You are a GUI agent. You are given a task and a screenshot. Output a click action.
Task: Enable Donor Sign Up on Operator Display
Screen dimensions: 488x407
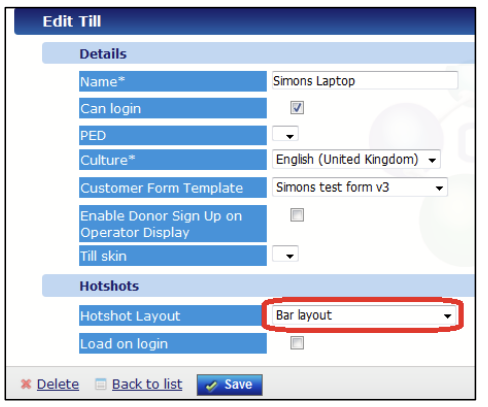[x=297, y=215]
